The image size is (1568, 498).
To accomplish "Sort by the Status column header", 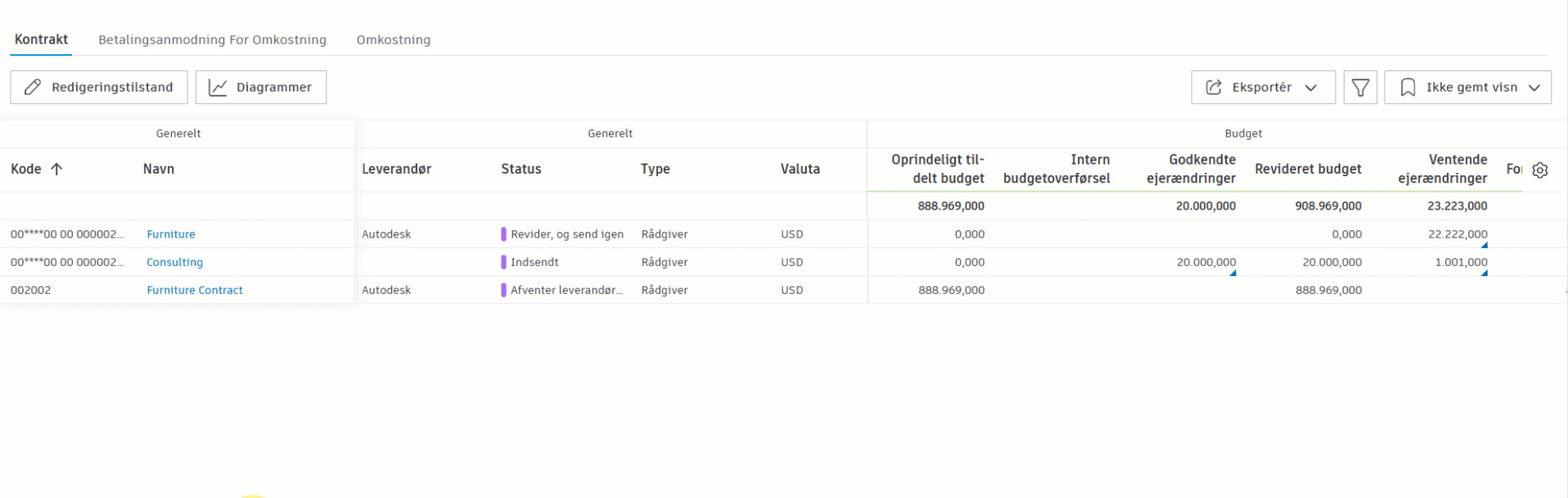I will [521, 170].
